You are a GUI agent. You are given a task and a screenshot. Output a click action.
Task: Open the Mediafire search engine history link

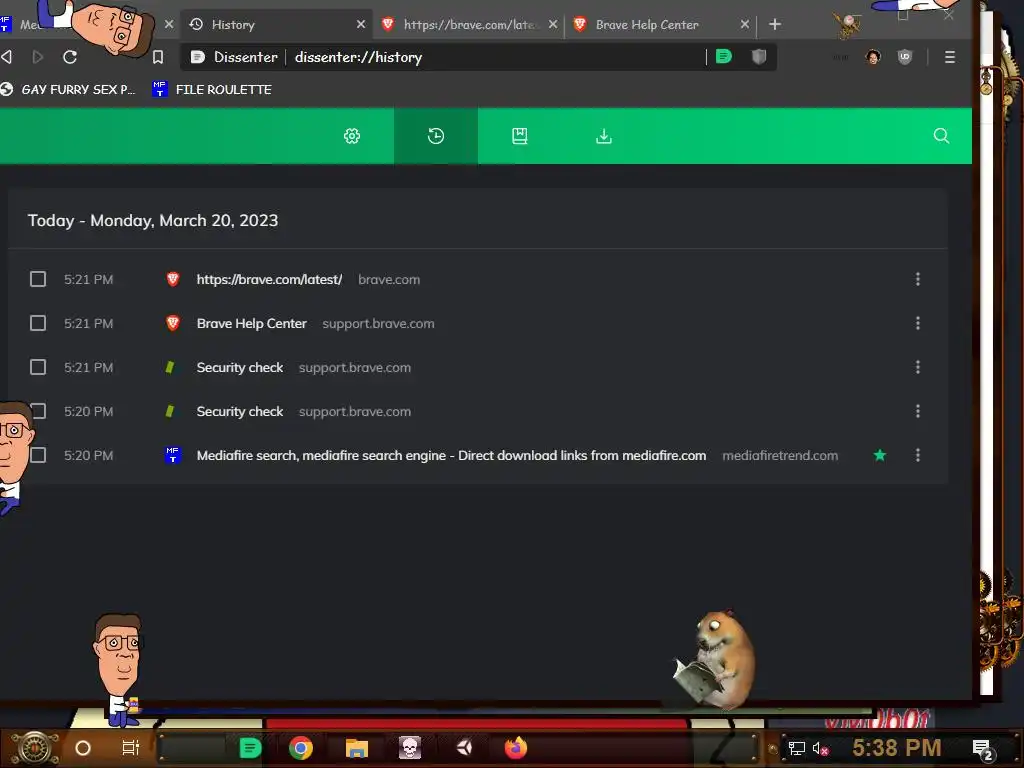click(451, 455)
